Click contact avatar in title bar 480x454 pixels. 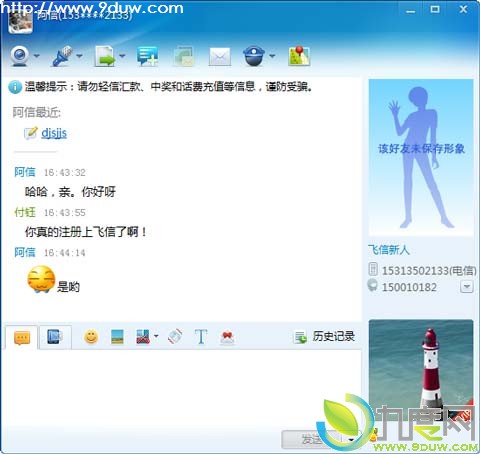[20, 22]
